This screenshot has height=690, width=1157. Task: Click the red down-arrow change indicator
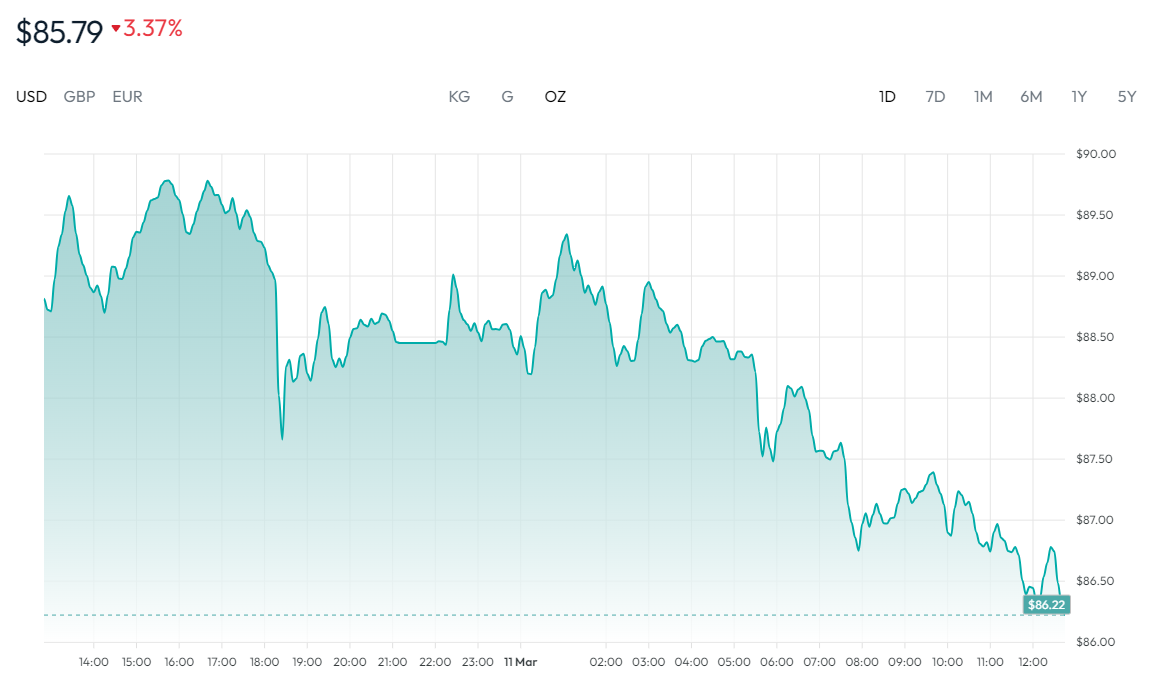(x=116, y=30)
